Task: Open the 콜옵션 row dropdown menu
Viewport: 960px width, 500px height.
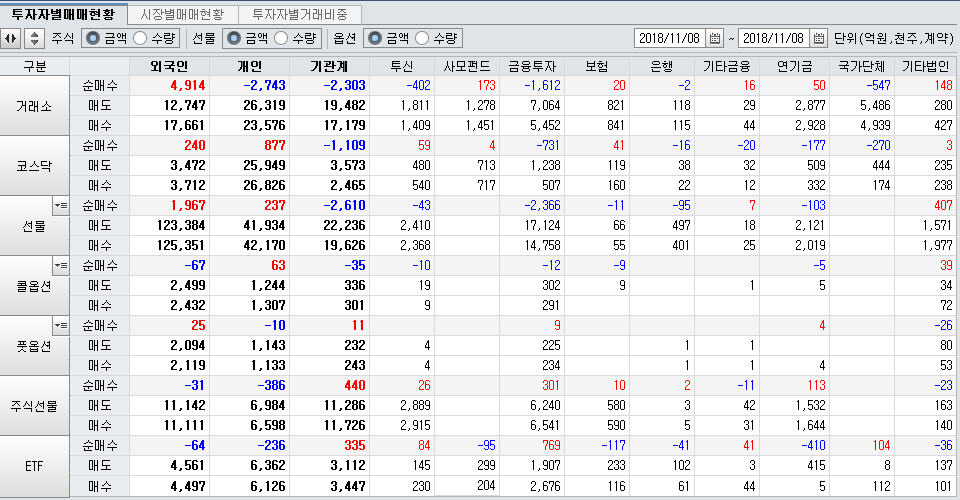Action: [61, 265]
